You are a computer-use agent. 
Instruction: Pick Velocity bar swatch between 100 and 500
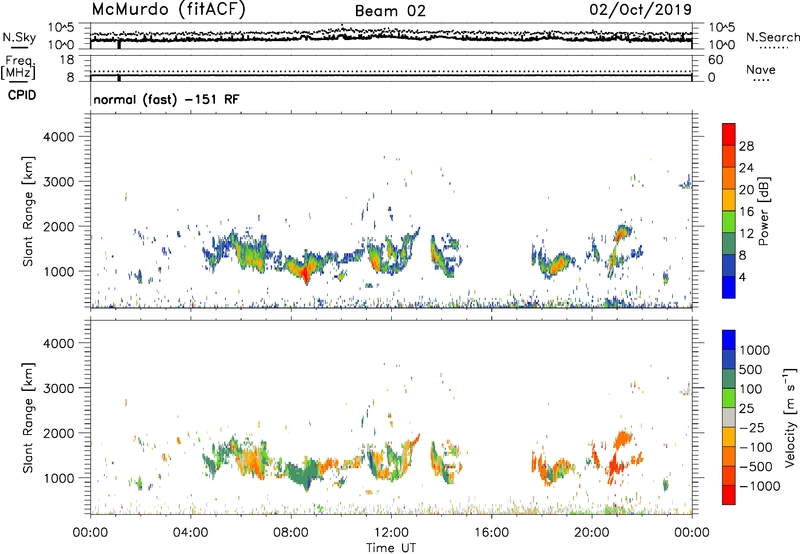(x=729, y=379)
